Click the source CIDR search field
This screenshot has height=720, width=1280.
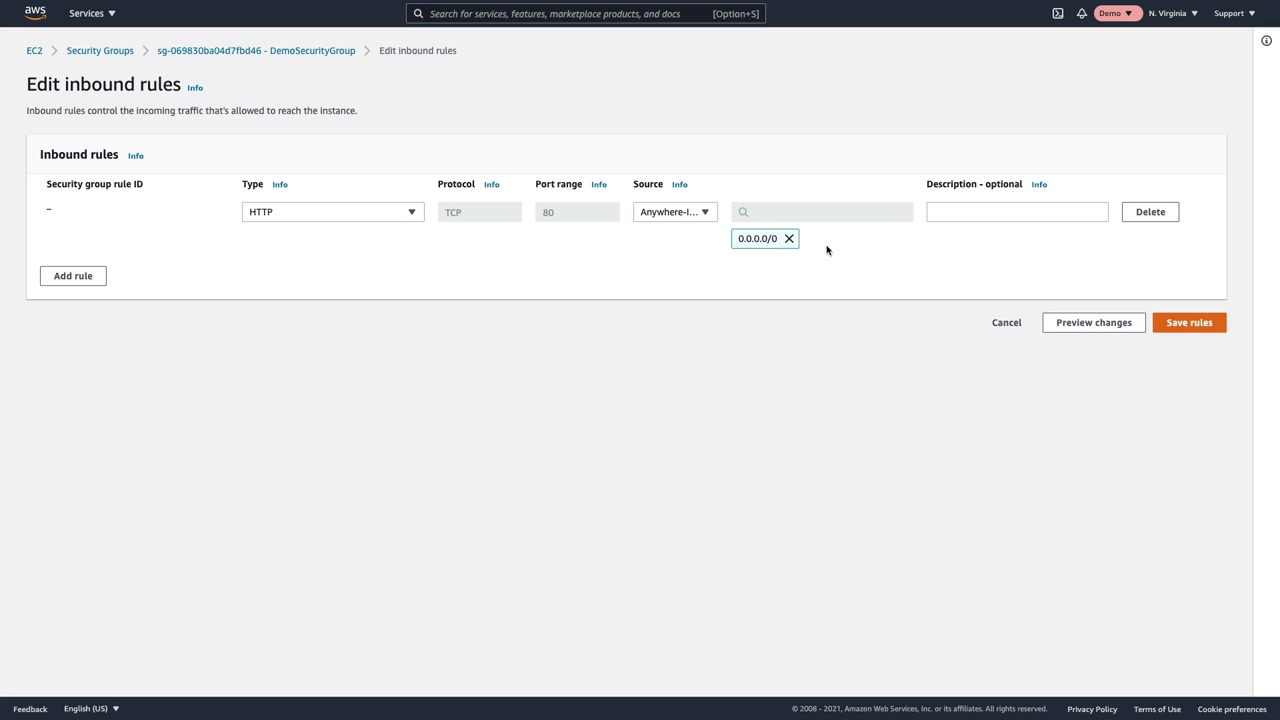click(822, 212)
